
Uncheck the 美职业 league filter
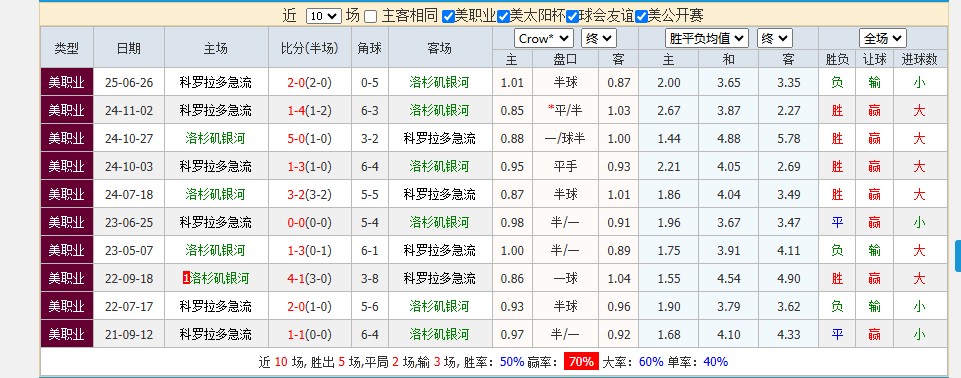click(x=448, y=17)
